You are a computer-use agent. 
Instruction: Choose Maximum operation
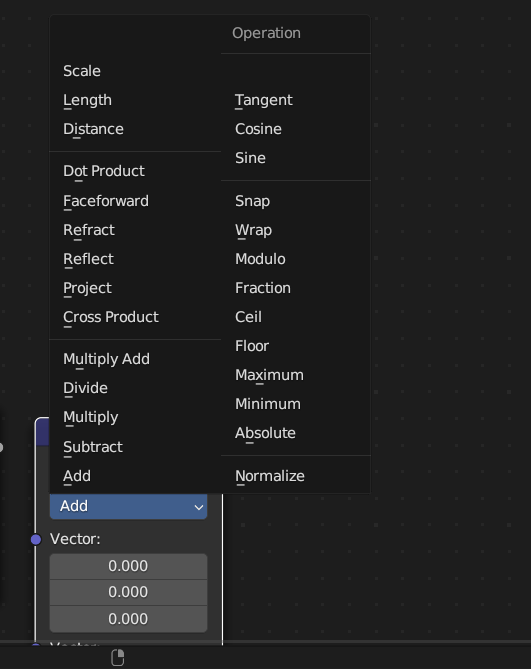[x=296, y=375]
